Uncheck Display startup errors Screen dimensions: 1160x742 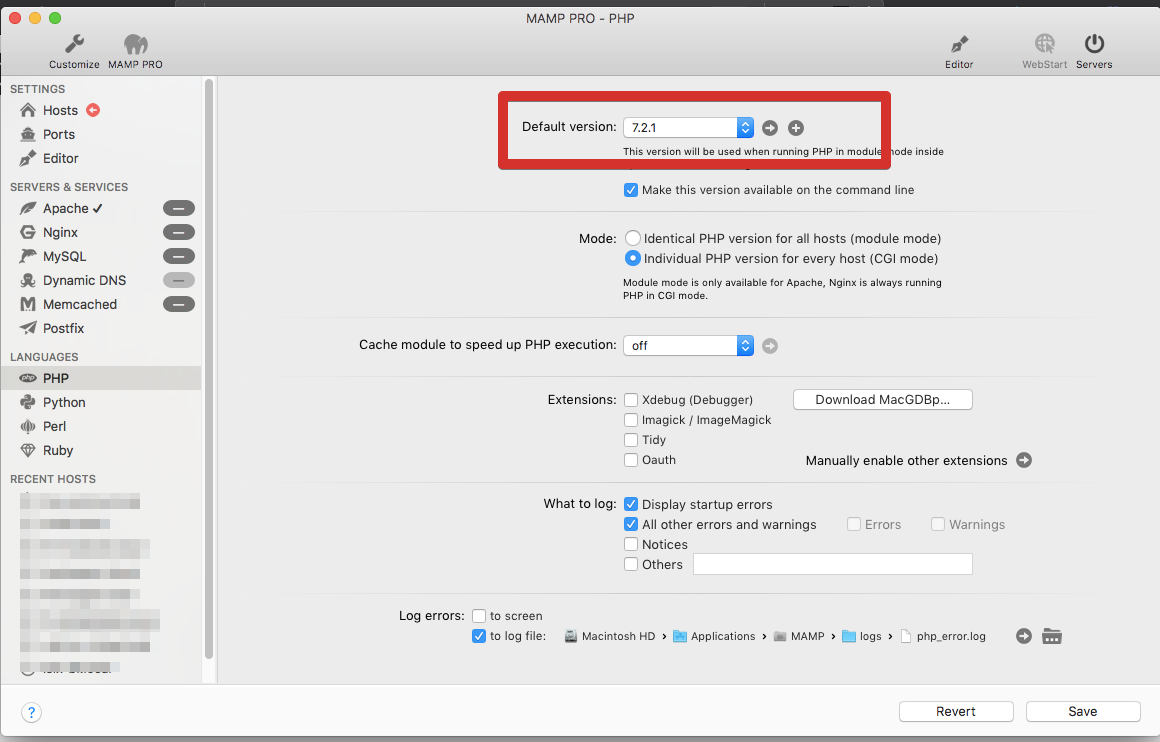[631, 505]
